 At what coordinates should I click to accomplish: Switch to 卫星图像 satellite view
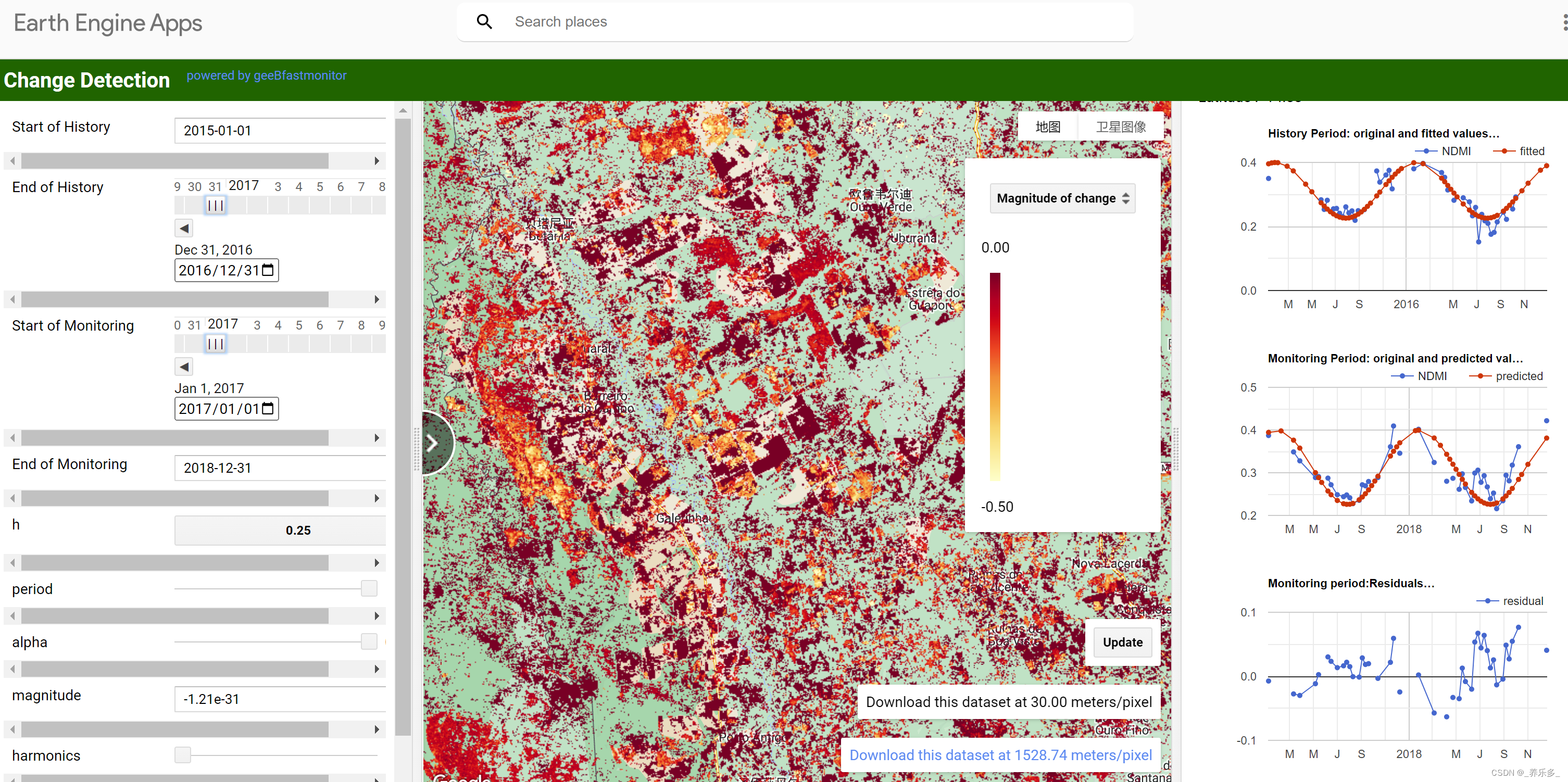(1121, 127)
